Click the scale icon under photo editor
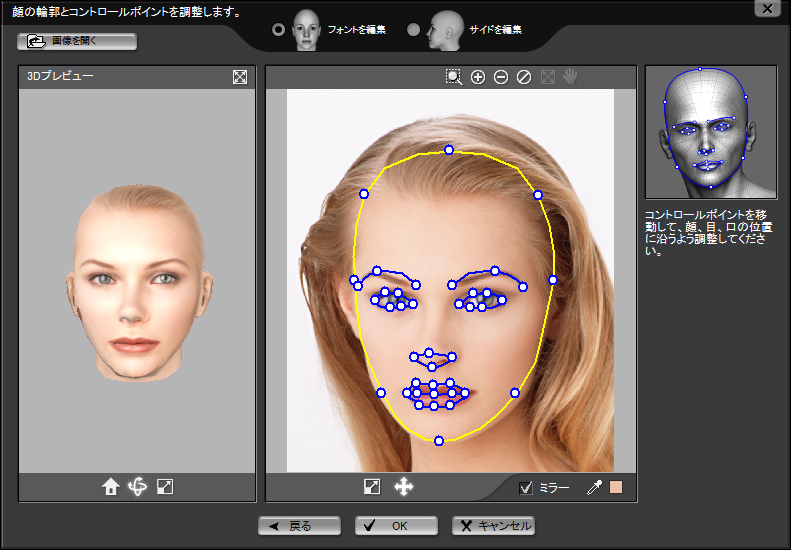 pyautogui.click(x=372, y=487)
